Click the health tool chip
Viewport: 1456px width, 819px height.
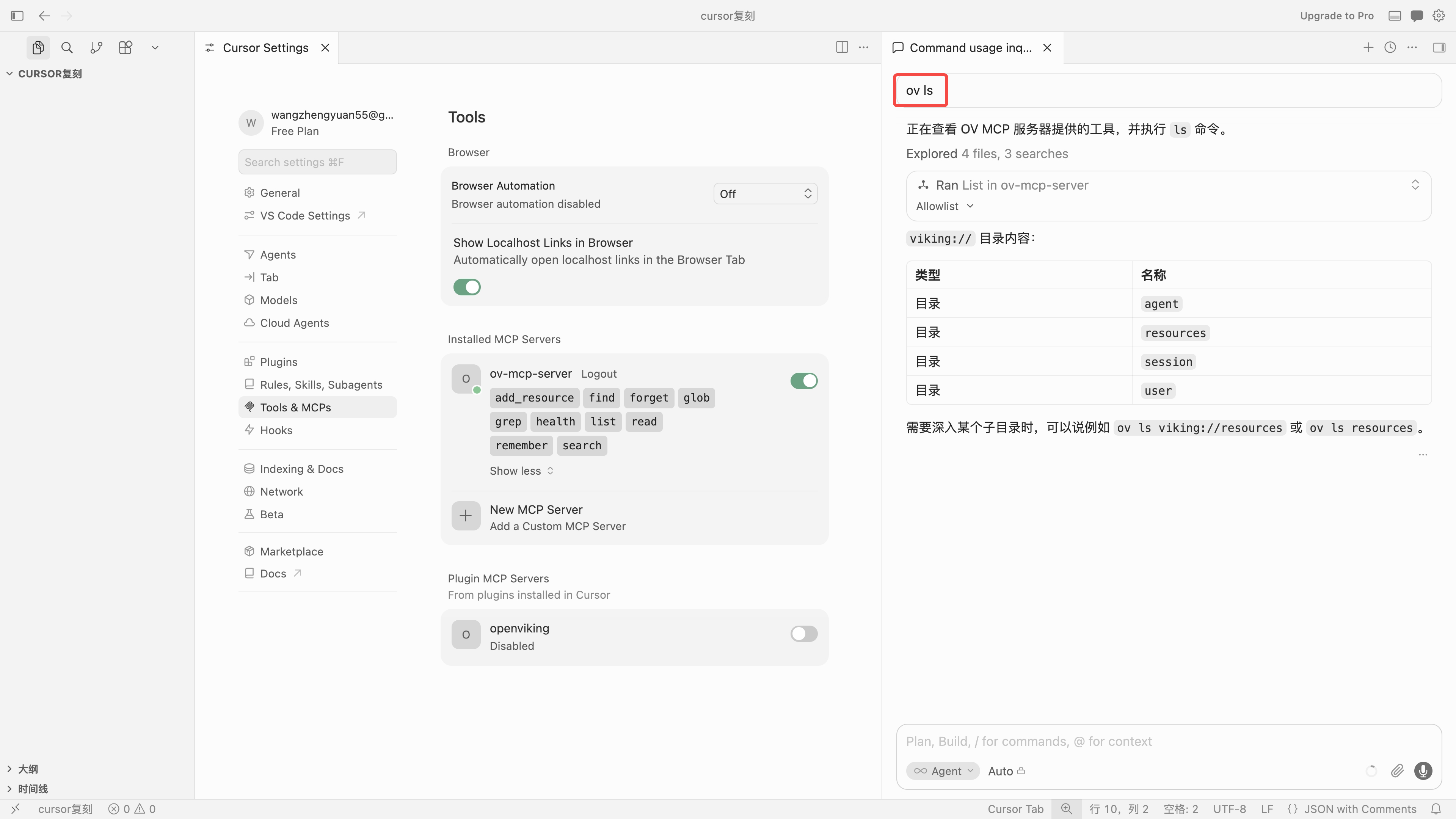click(x=555, y=421)
